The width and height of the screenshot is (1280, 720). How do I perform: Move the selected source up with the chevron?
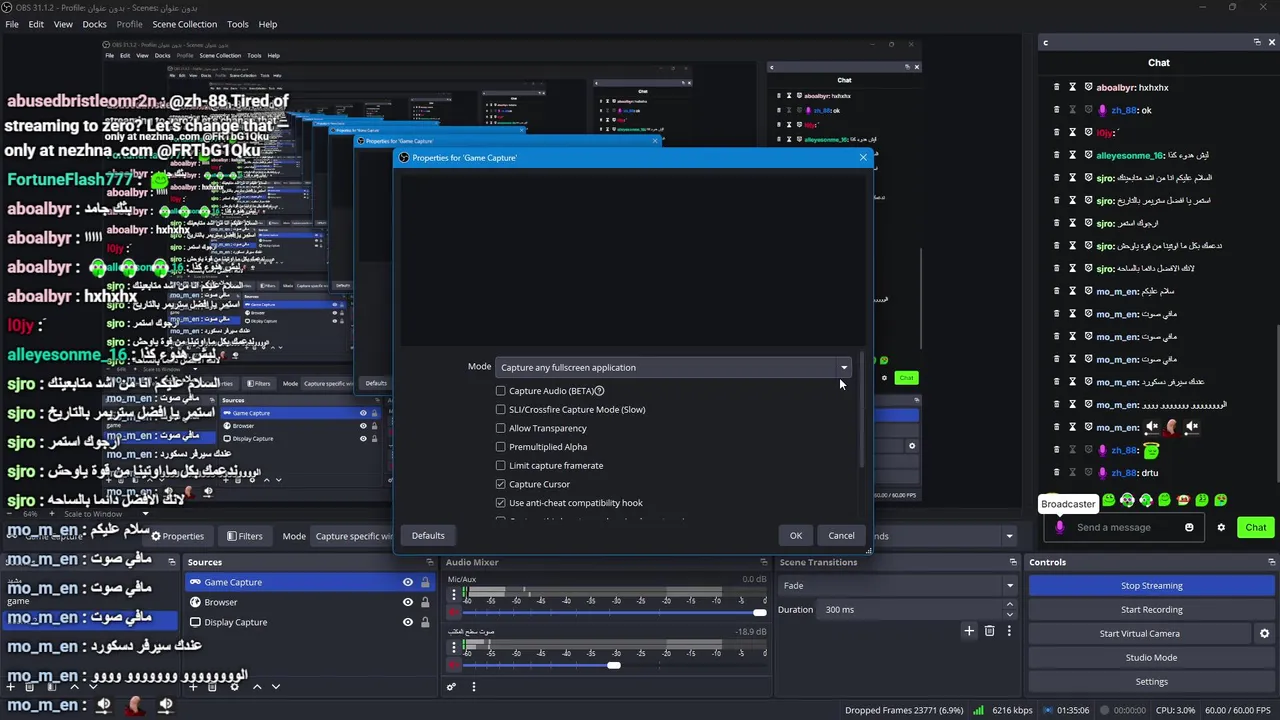(257, 687)
